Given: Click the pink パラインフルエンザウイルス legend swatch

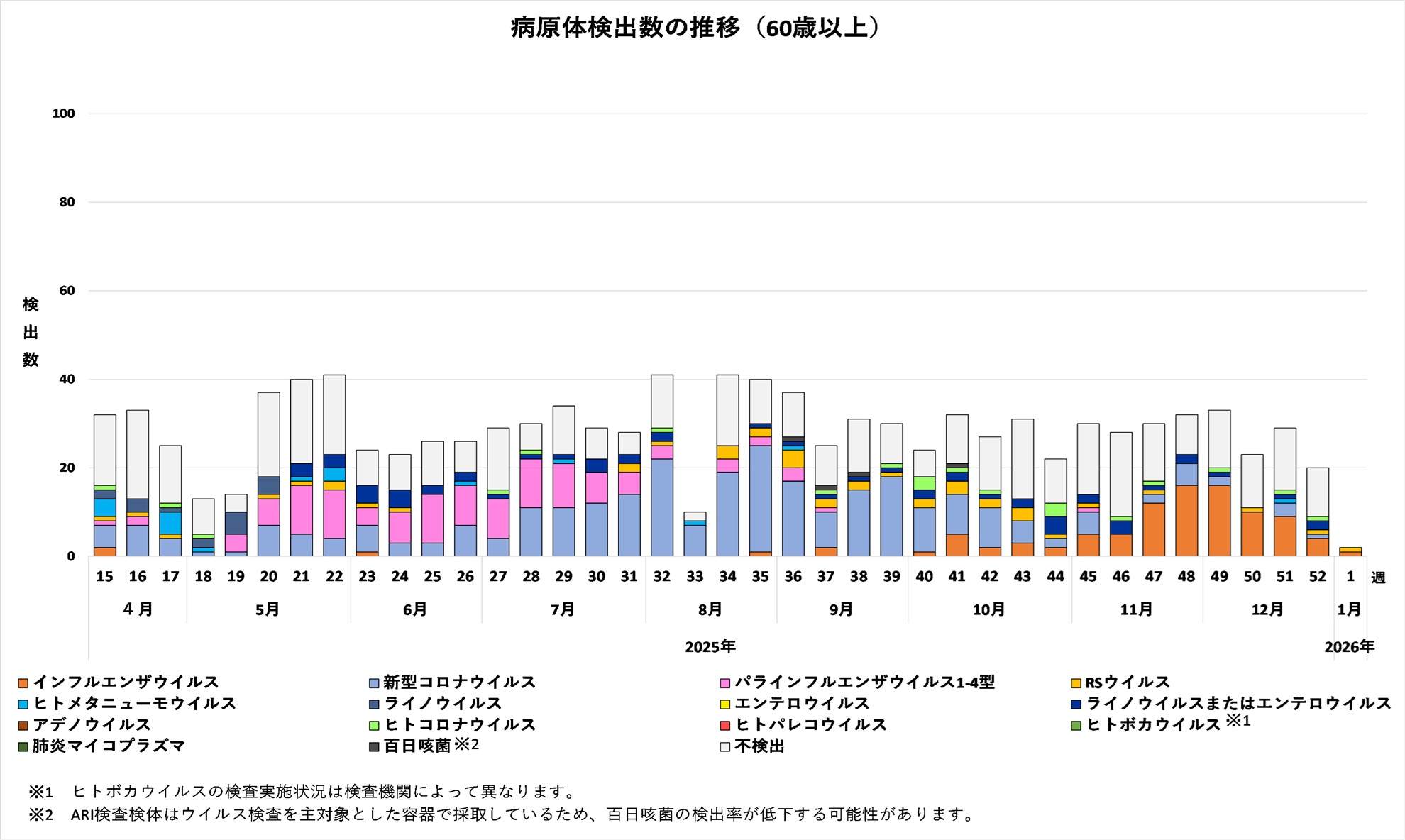Looking at the screenshot, I should click(724, 683).
